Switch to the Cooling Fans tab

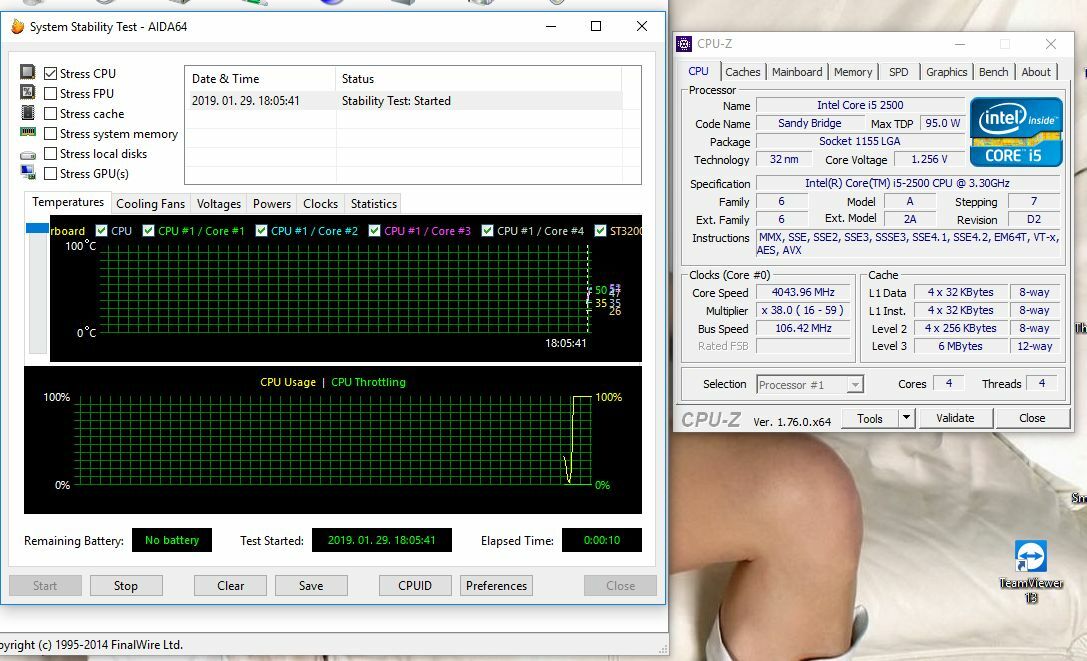pos(150,204)
